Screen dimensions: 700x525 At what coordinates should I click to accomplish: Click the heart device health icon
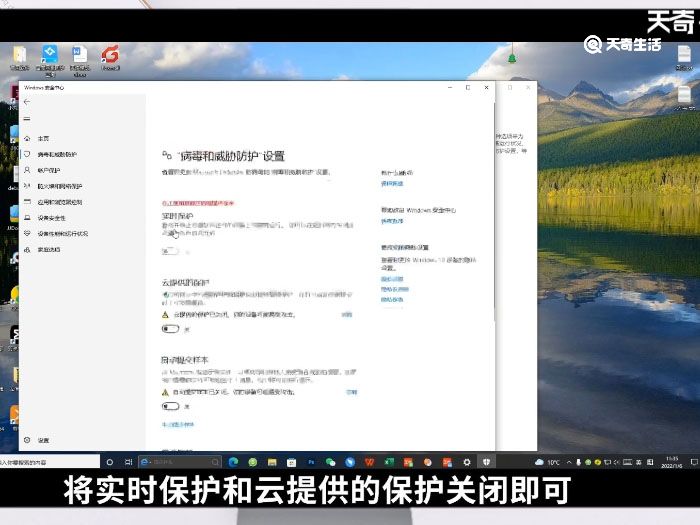pos(27,233)
